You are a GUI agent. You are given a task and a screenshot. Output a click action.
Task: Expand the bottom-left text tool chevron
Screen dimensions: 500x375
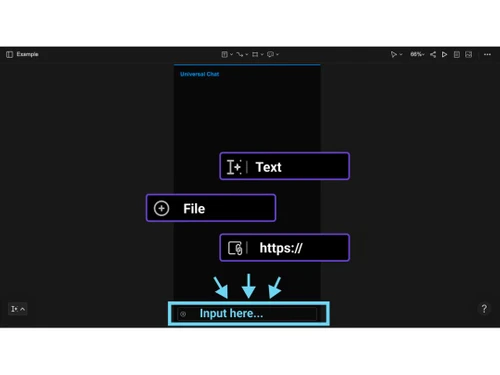coord(23,309)
